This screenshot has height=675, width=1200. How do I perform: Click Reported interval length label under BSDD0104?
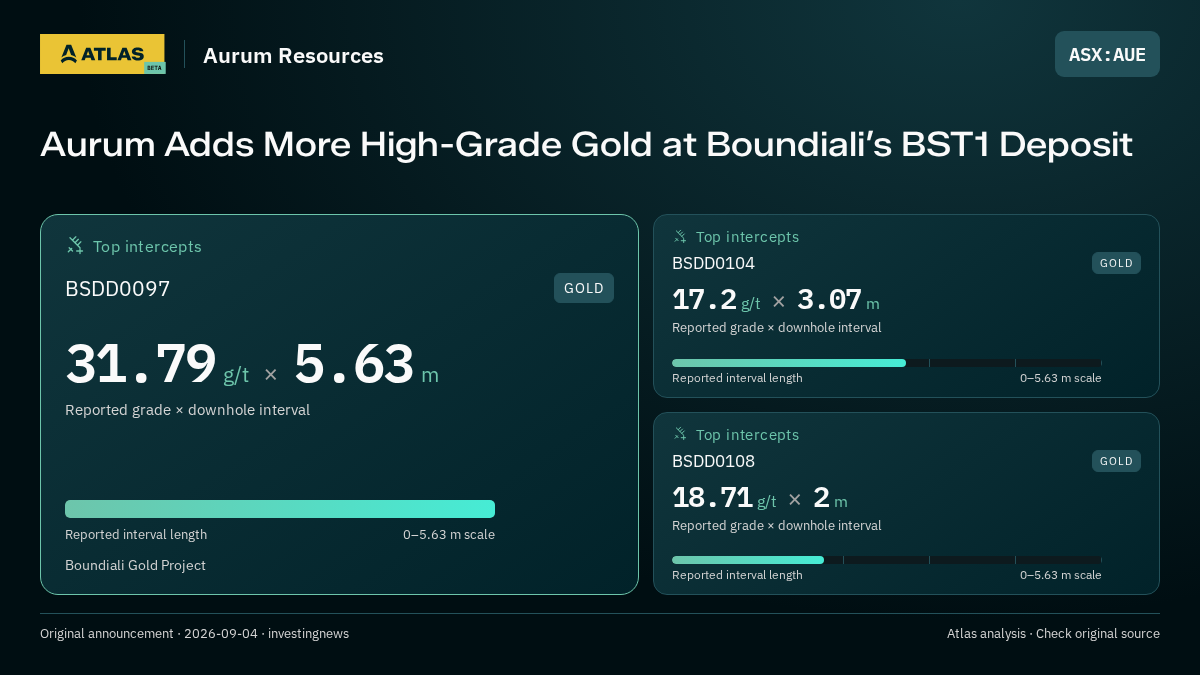tap(737, 378)
